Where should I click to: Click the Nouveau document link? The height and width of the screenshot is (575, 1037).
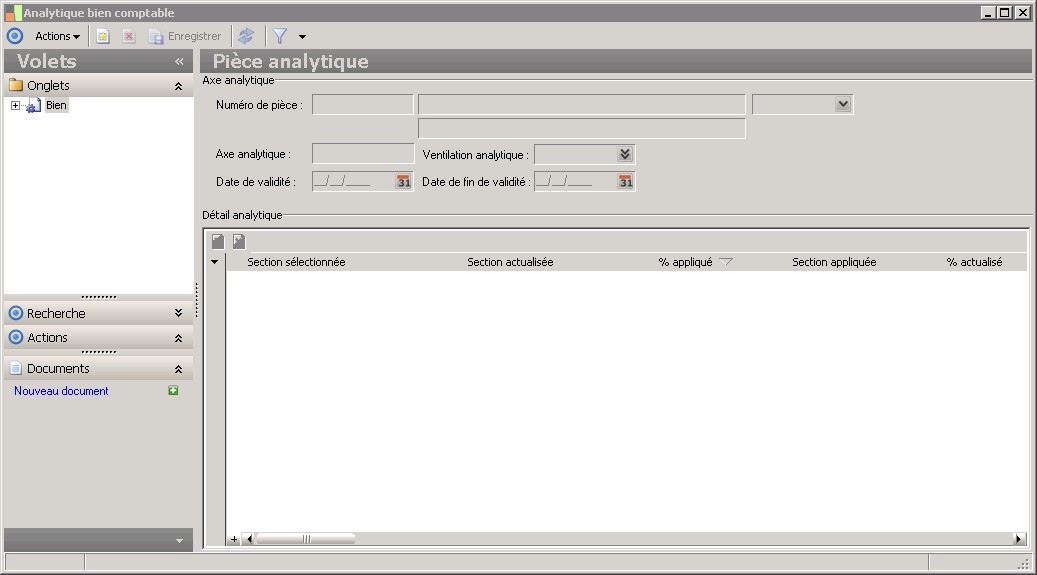click(x=62, y=391)
